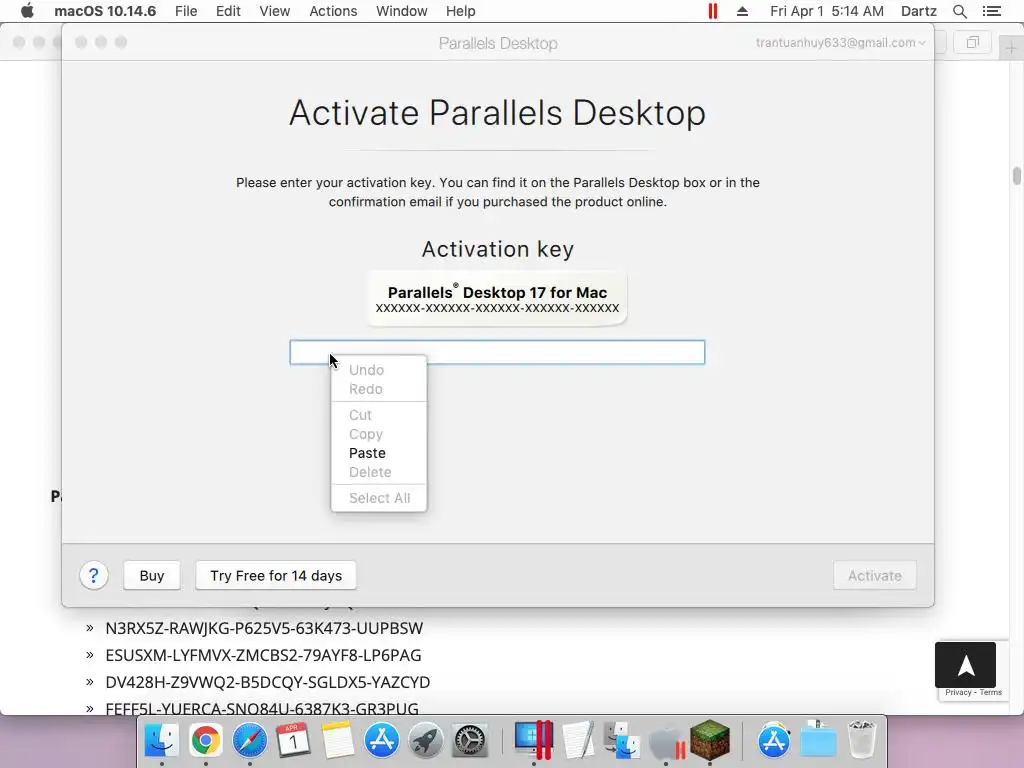Viewport: 1024px width, 768px height.
Task: Click the scroll-to-top arrow button
Action: (965, 665)
